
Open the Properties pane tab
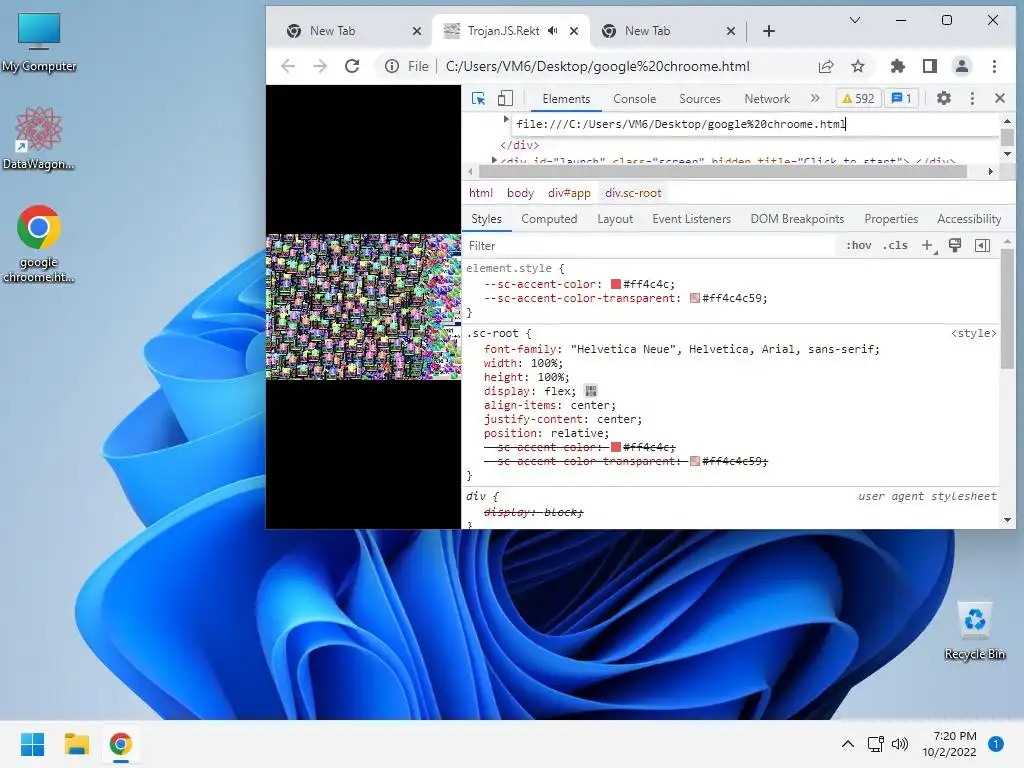pyautogui.click(x=891, y=219)
